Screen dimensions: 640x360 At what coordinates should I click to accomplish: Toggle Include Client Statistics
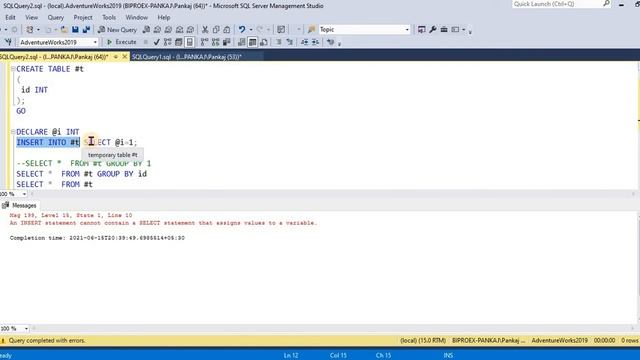point(227,42)
